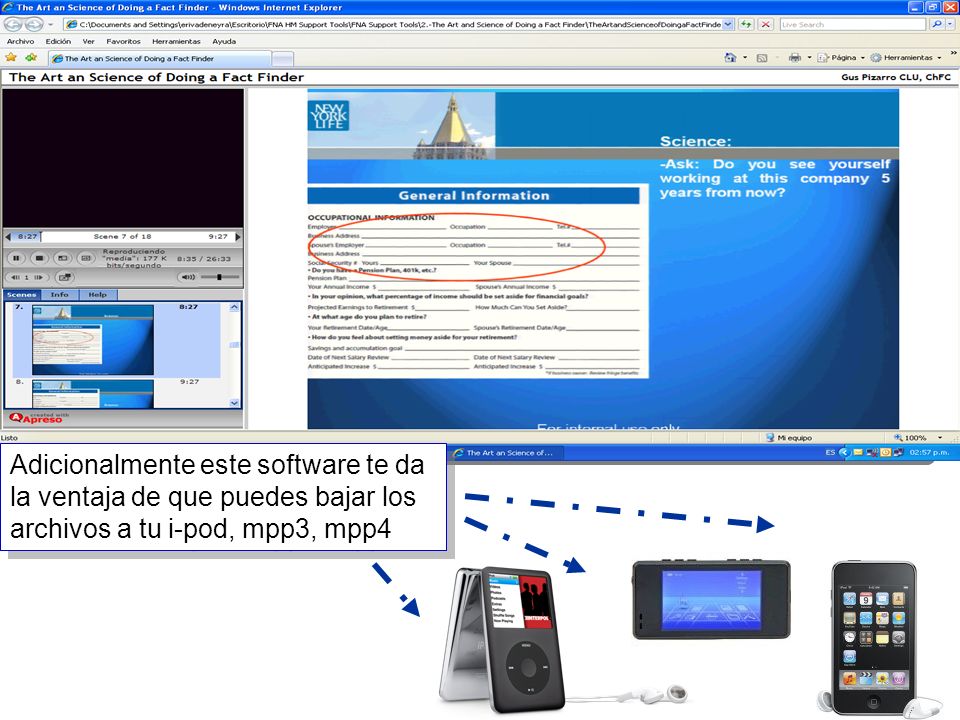Expand the toolbar overflow chevron
Viewport: 960px width, 720px height.
coord(953,54)
